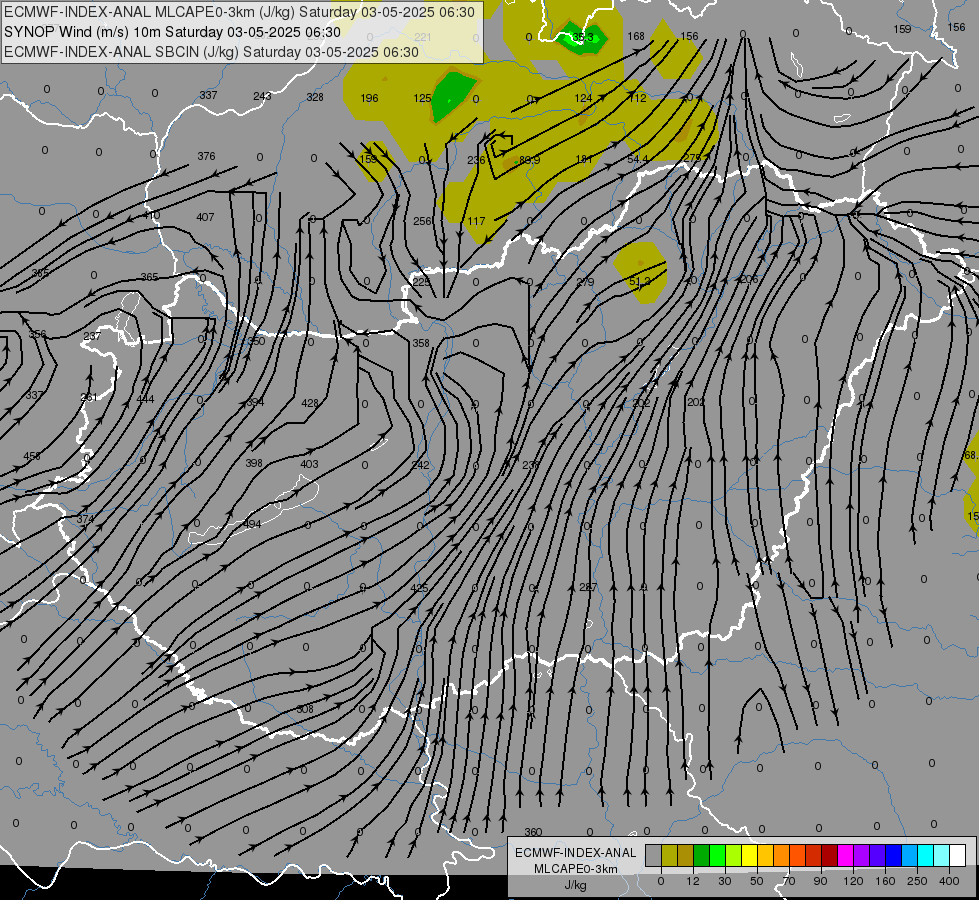This screenshot has width=979, height=900.
Task: Click the legend scale label 30
Action: (x=725, y=881)
